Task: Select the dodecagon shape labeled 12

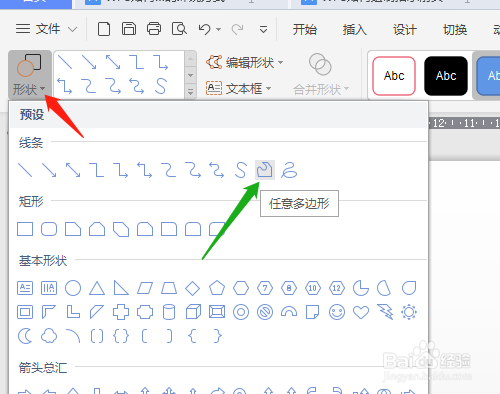Action: 337,288
